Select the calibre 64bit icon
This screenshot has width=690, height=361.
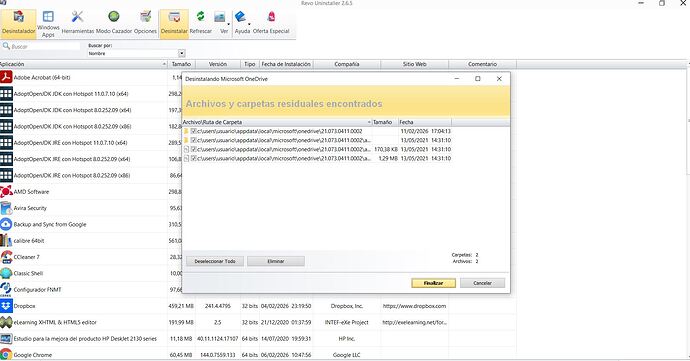tap(6, 241)
